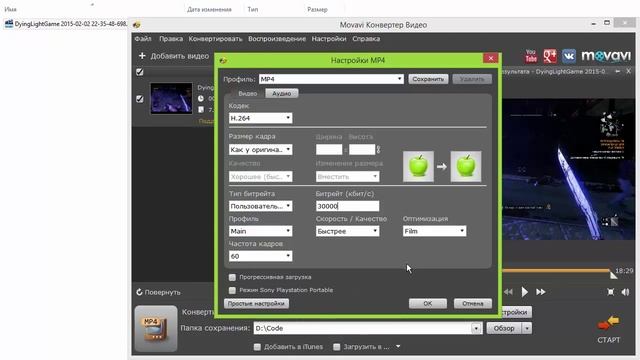The height and width of the screenshot is (360, 640).
Task: Toggle the select-all videos checkbox
Action: pos(140,72)
